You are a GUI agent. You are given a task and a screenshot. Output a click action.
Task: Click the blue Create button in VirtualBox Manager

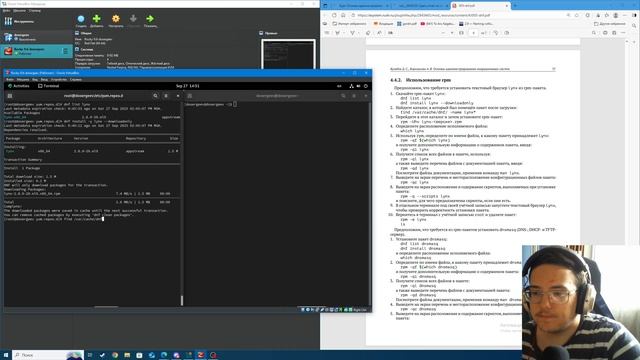coord(81,20)
